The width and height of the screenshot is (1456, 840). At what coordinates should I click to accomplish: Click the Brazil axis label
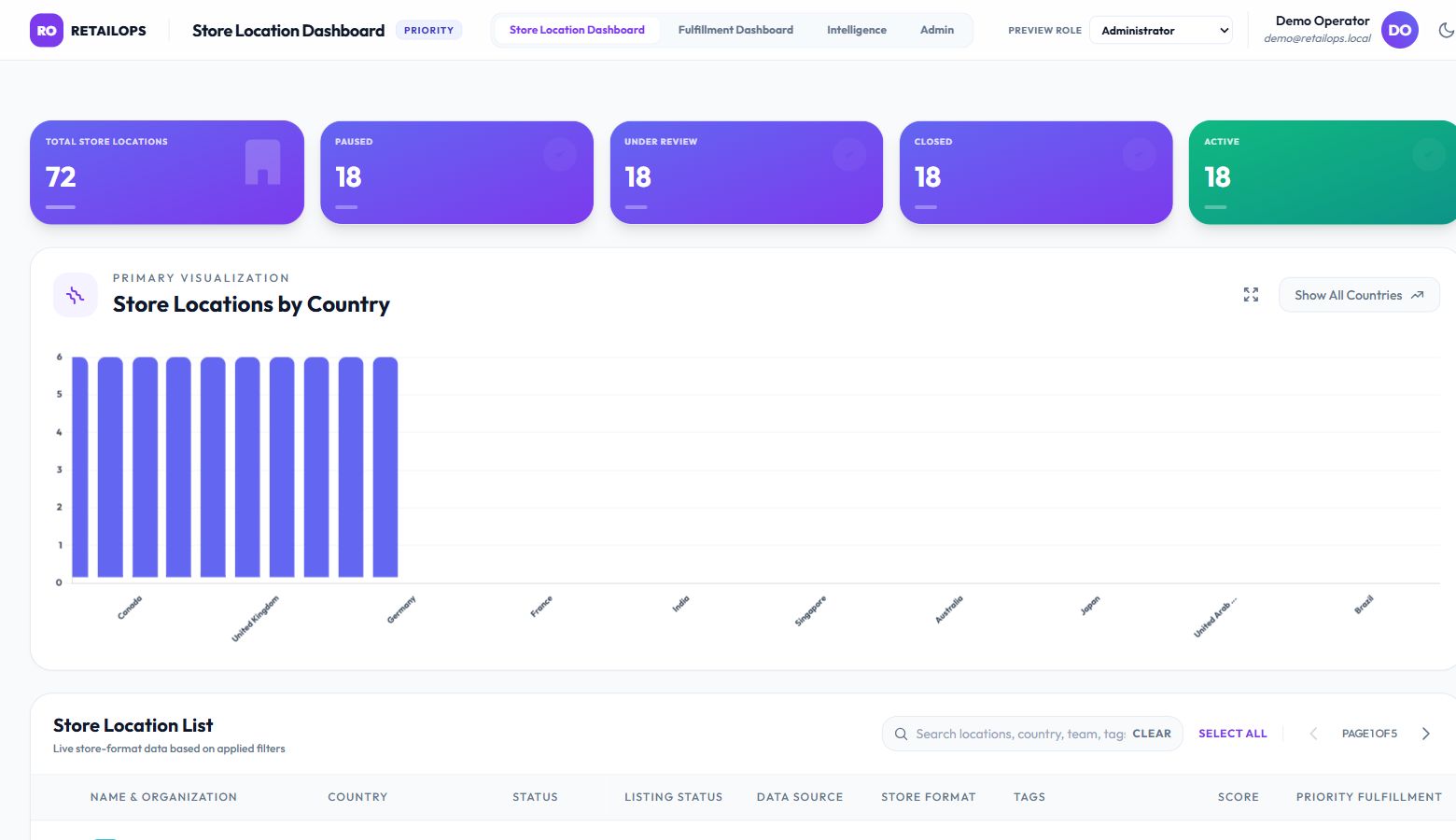tap(1364, 605)
